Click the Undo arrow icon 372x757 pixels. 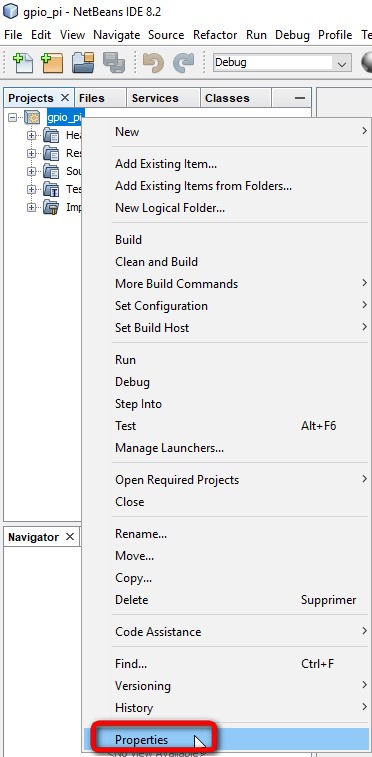[153, 63]
